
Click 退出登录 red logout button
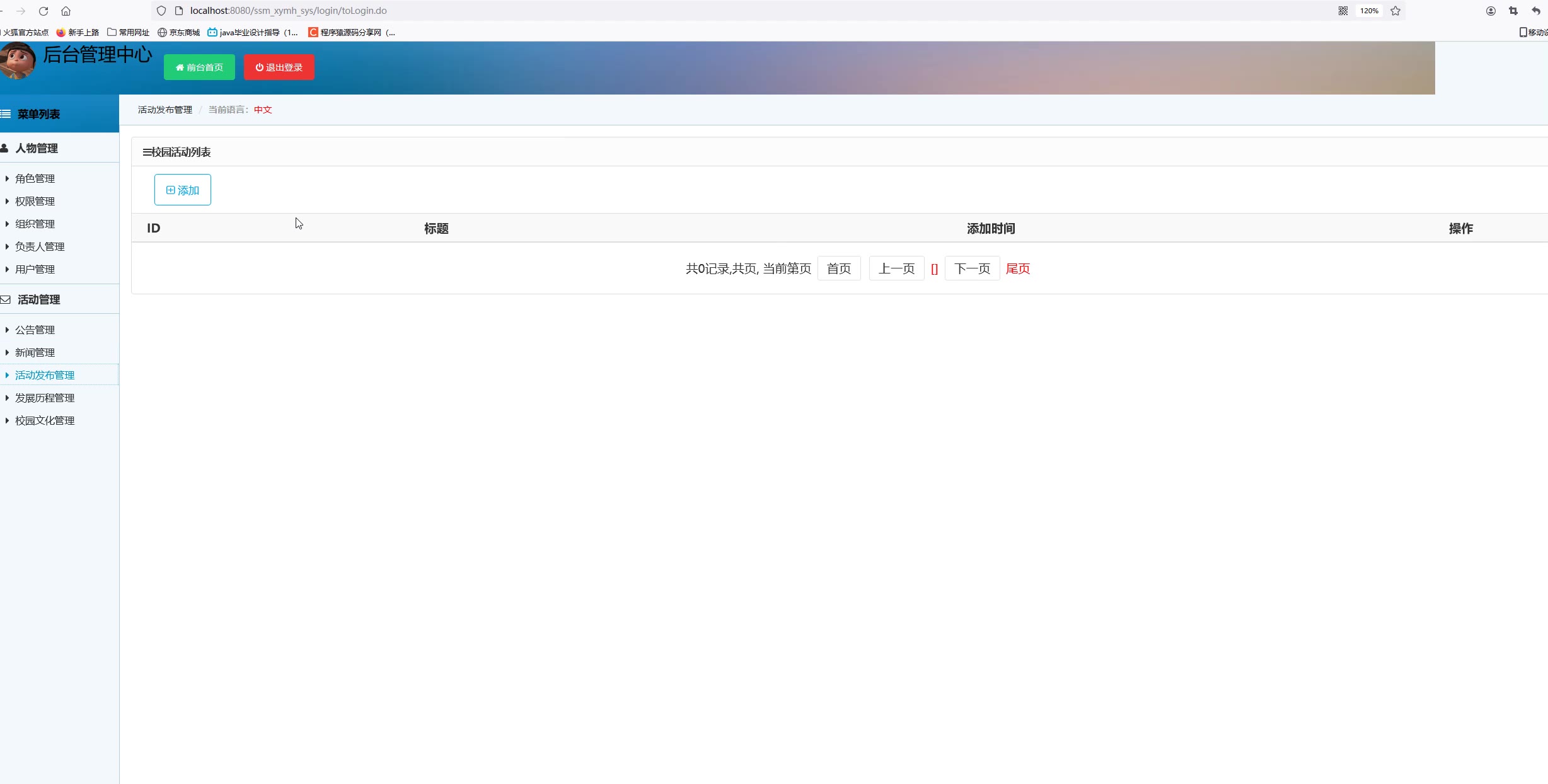(279, 67)
